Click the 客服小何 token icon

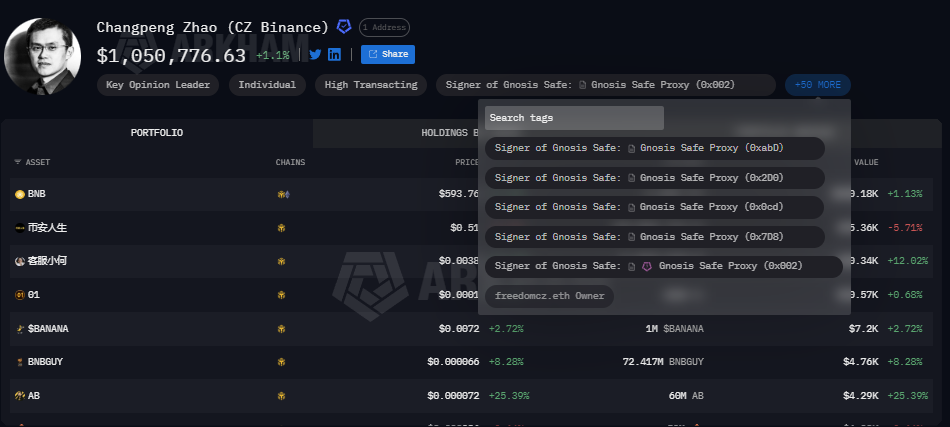(19, 261)
